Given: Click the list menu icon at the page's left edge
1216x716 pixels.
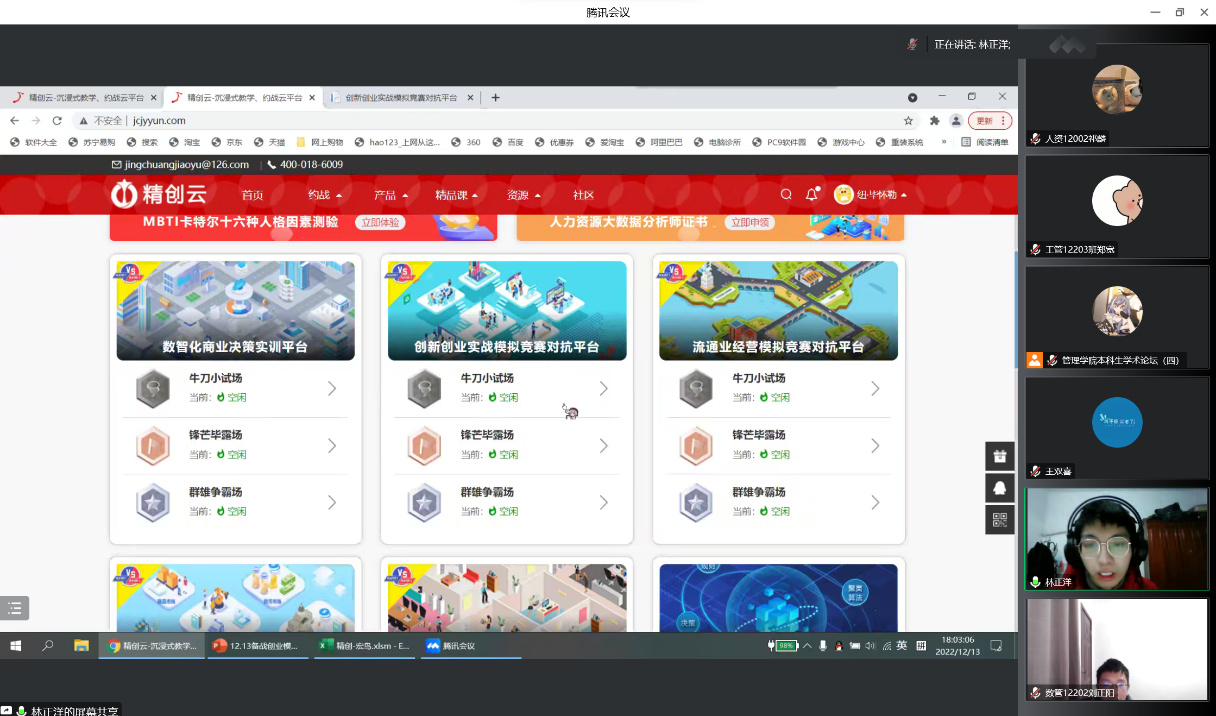Looking at the screenshot, I should [x=14, y=608].
